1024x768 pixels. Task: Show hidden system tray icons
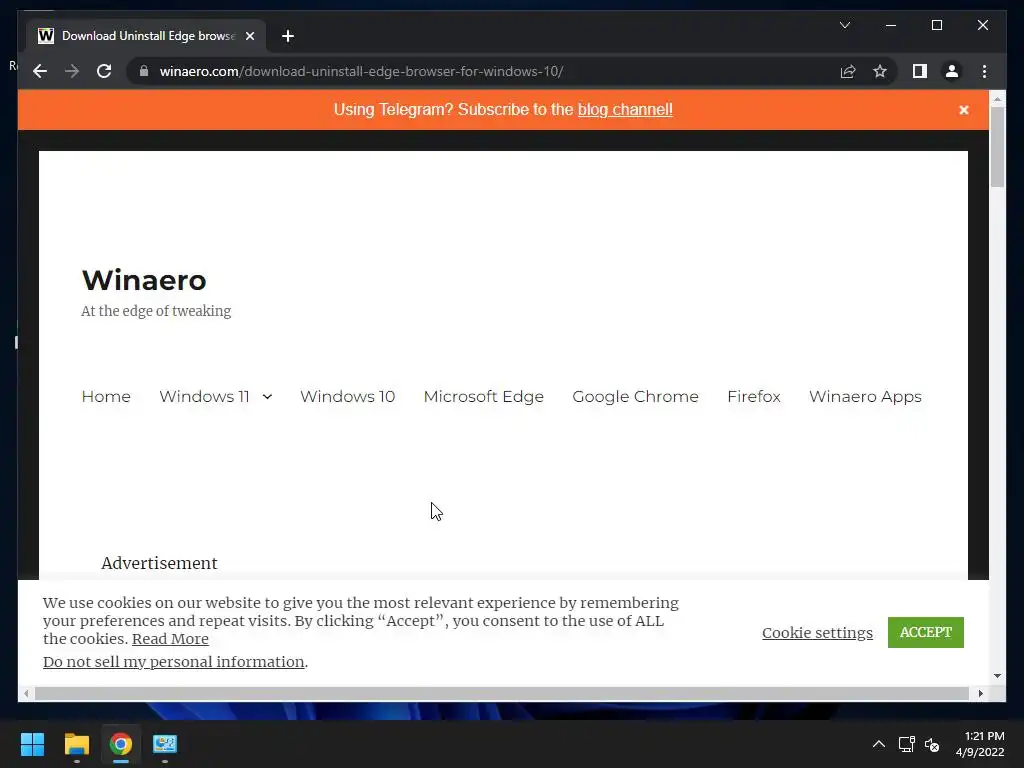878,744
